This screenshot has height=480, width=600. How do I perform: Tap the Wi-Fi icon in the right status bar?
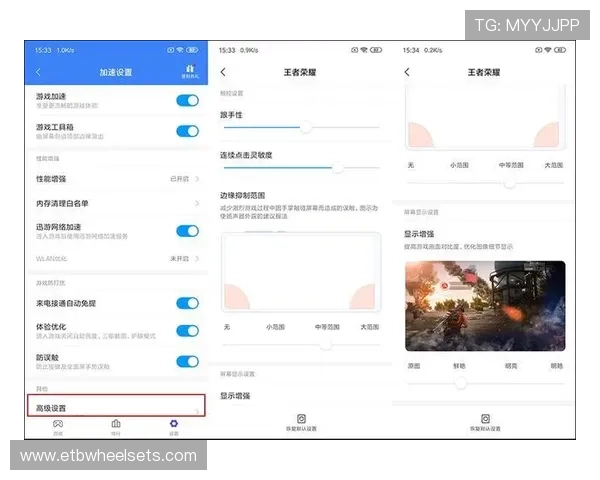pos(548,50)
